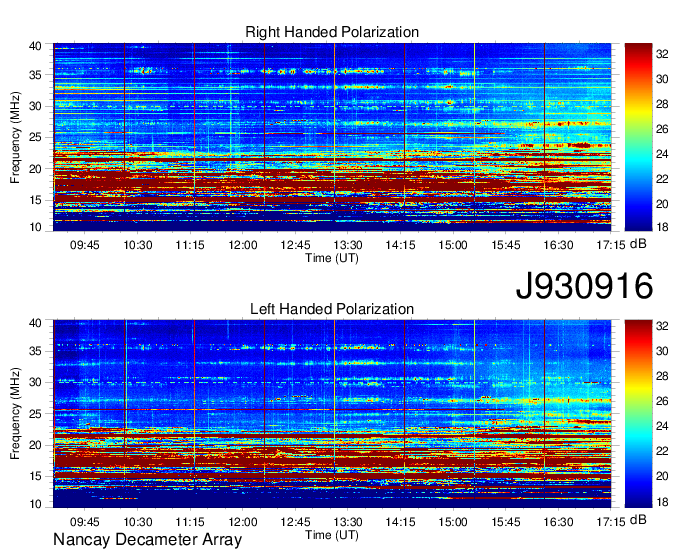Click 12:00 time tick under Right Handed plot
Viewport: 680px width, 552px height.
click(243, 245)
